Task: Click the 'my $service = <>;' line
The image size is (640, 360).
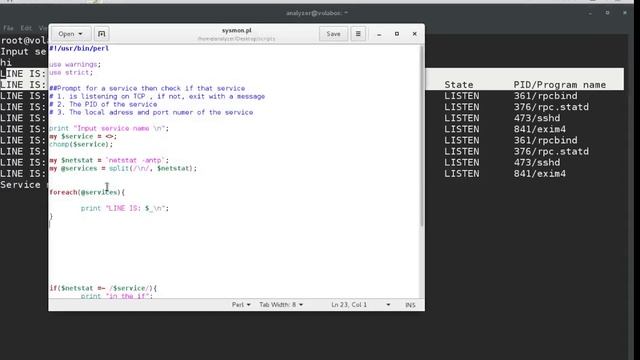Action: (x=83, y=136)
